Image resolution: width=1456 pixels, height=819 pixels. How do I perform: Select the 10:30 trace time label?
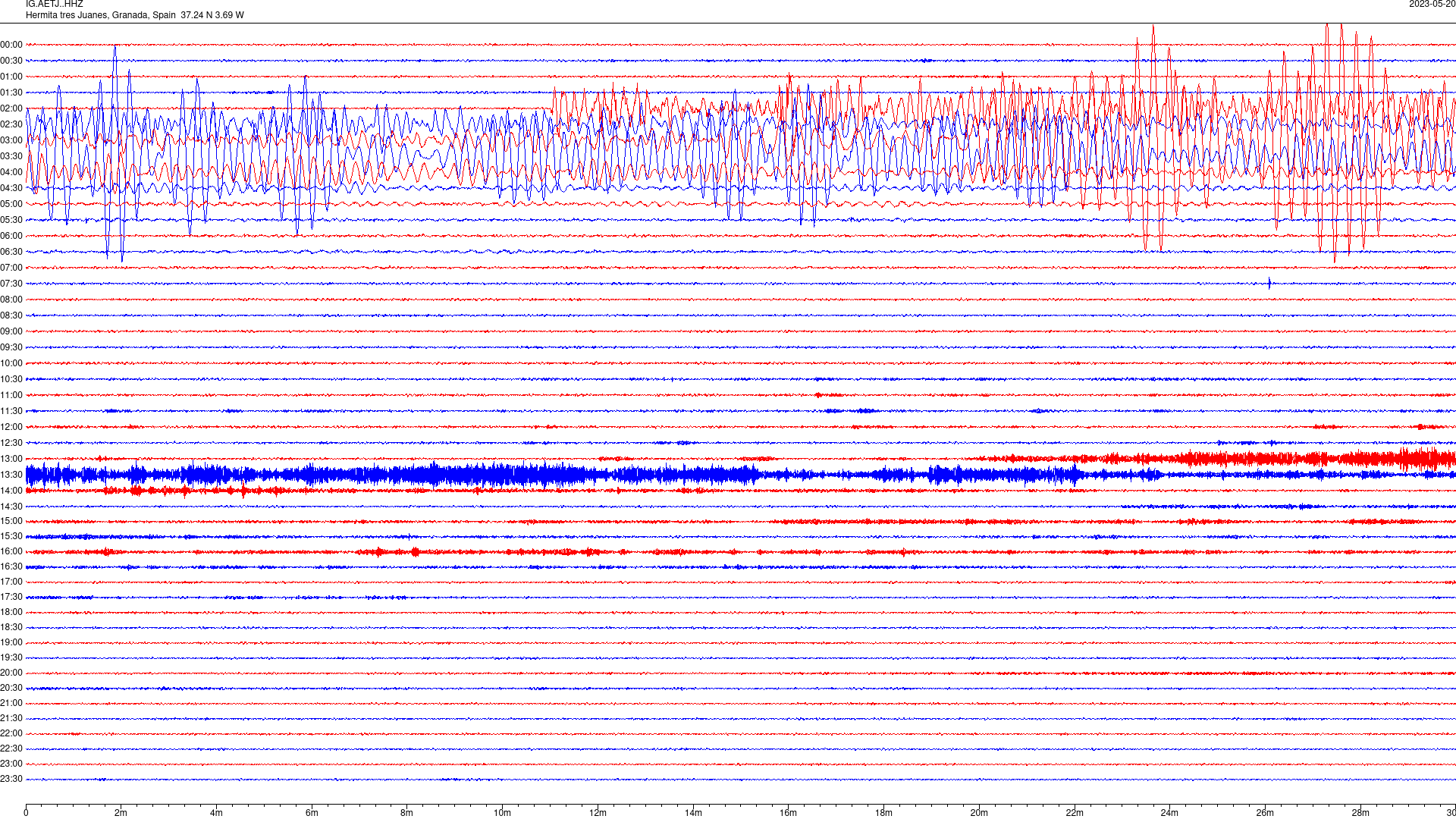click(x=11, y=379)
